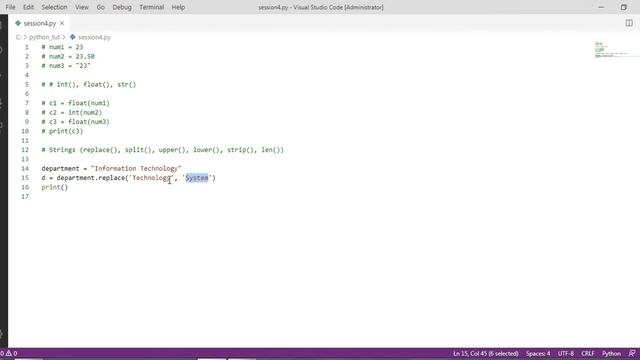The height and width of the screenshot is (360, 640).
Task: Click 'Information Technology' string on line 14
Action: 136,169
